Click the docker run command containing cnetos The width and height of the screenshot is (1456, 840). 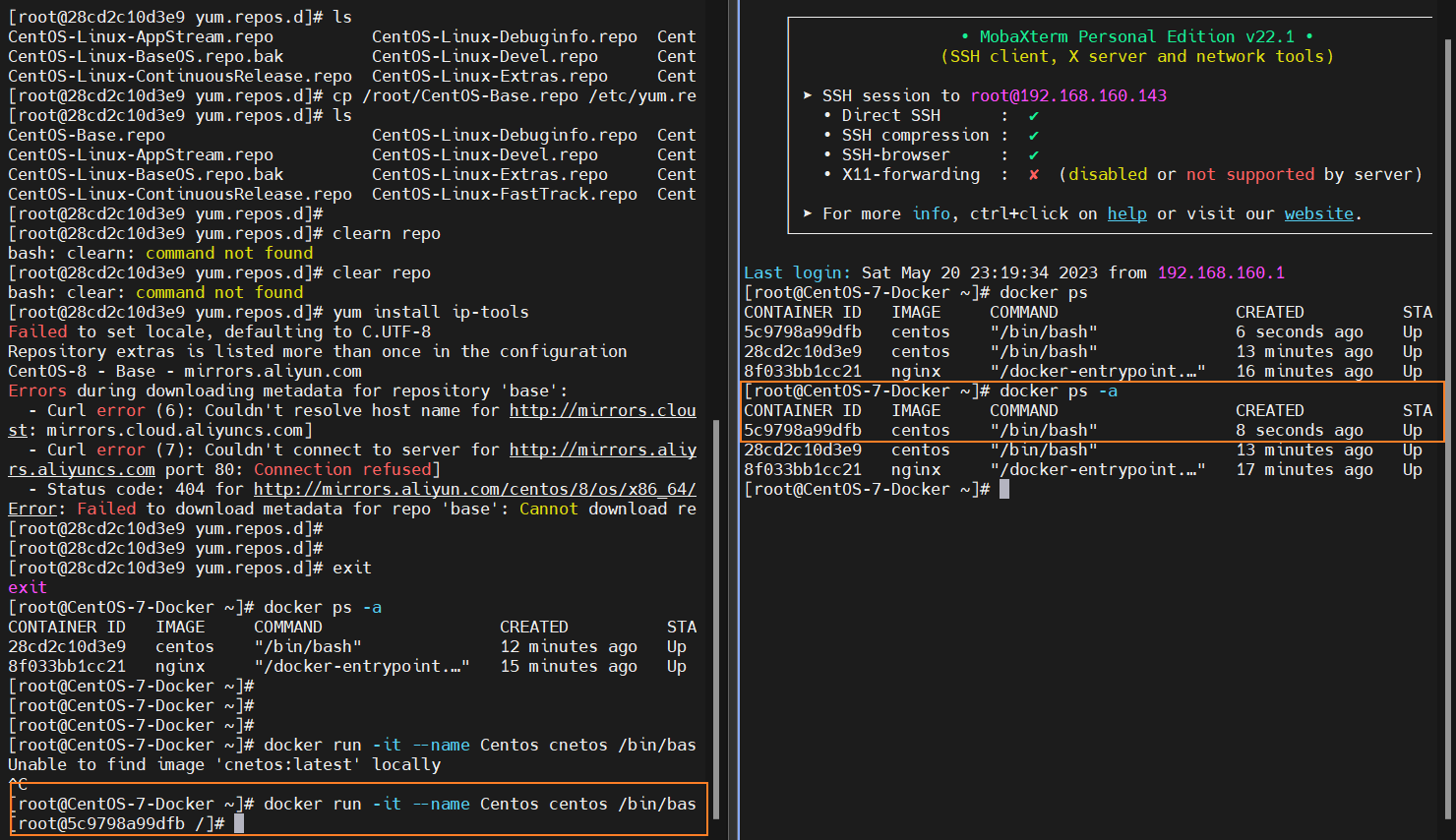[480, 745]
